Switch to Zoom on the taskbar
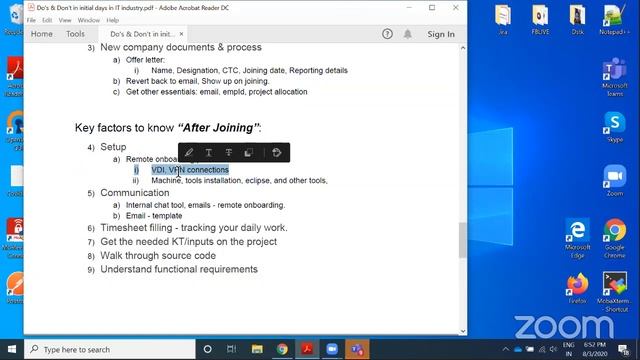Screen dimensions: 640x360 [332, 349]
